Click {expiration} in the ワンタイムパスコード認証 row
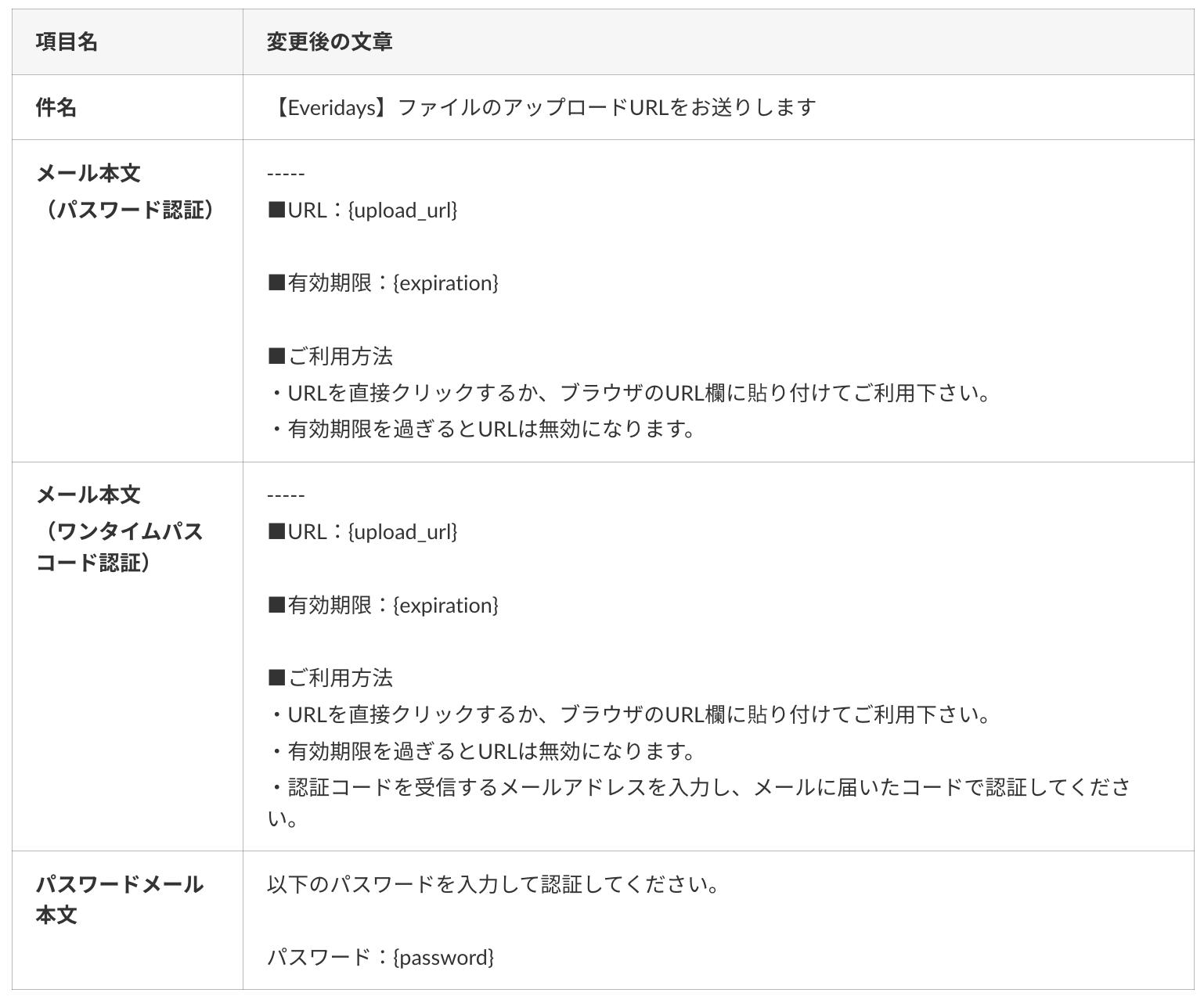1204x1000 pixels. coord(445,605)
